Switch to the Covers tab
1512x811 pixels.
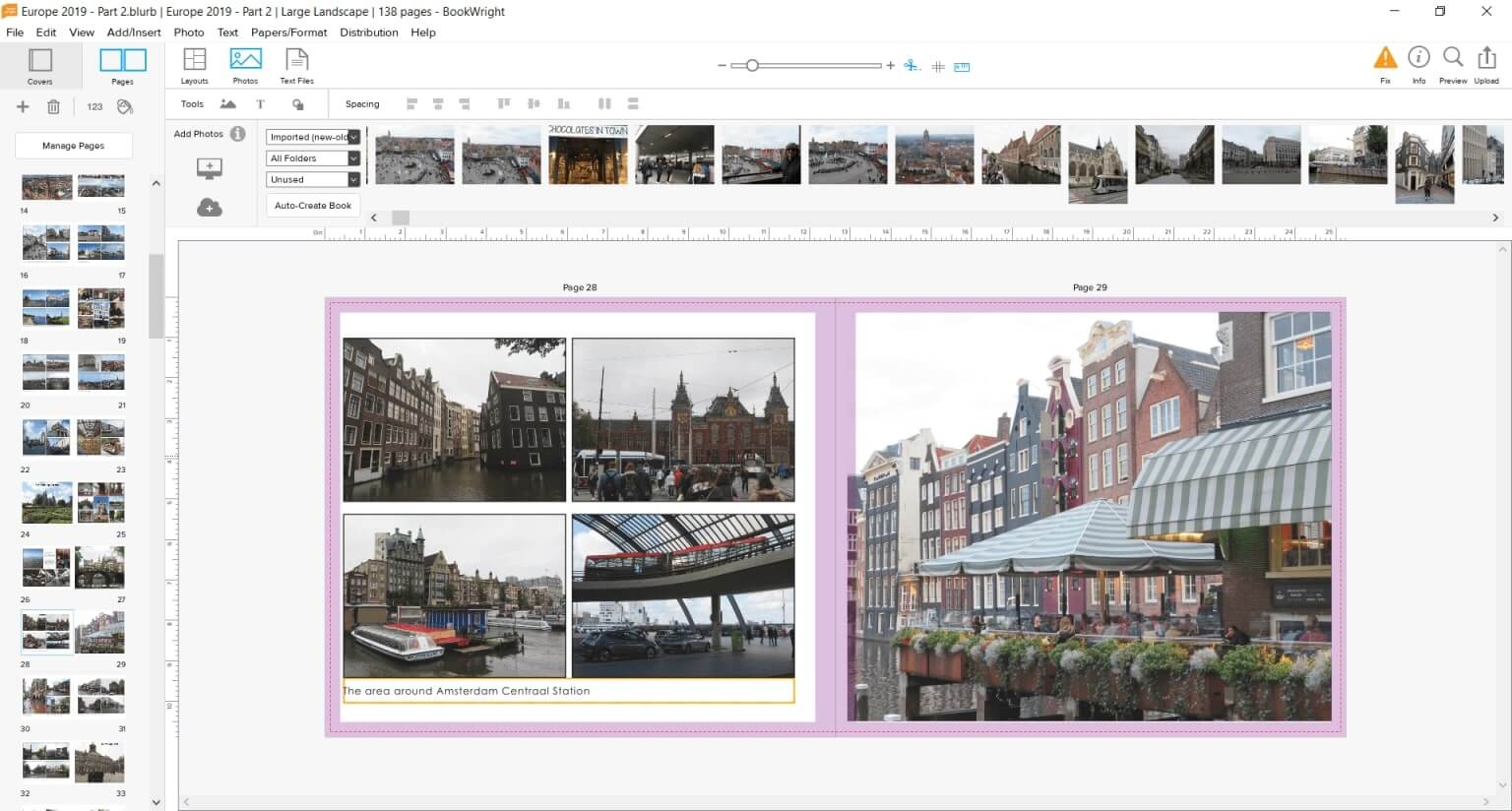point(40,66)
